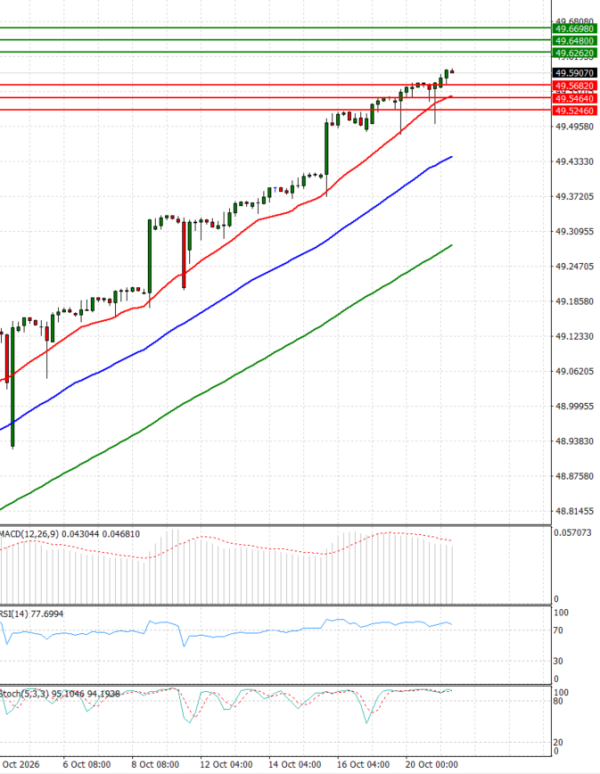
Task: Click the 49.49580 price axis value
Action: 574,127
